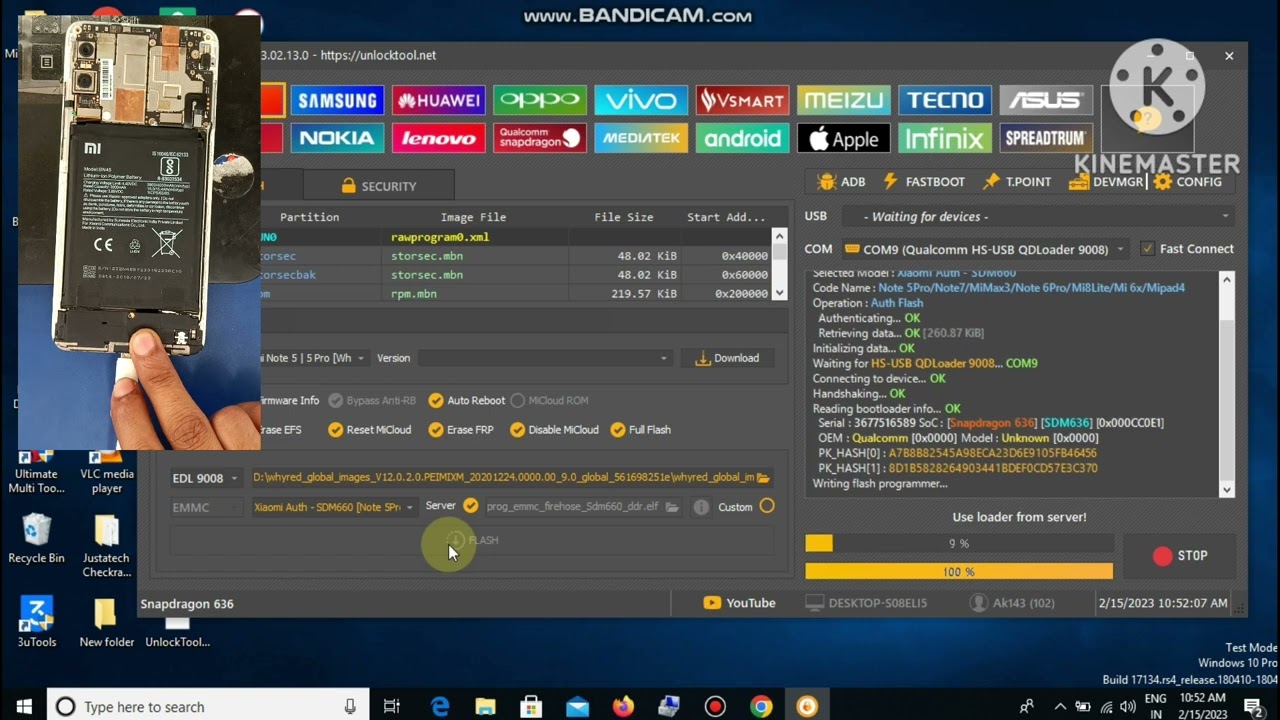Screen dimensions: 1280x720
Task: Select the vivo brand tile
Action: [x=641, y=100]
